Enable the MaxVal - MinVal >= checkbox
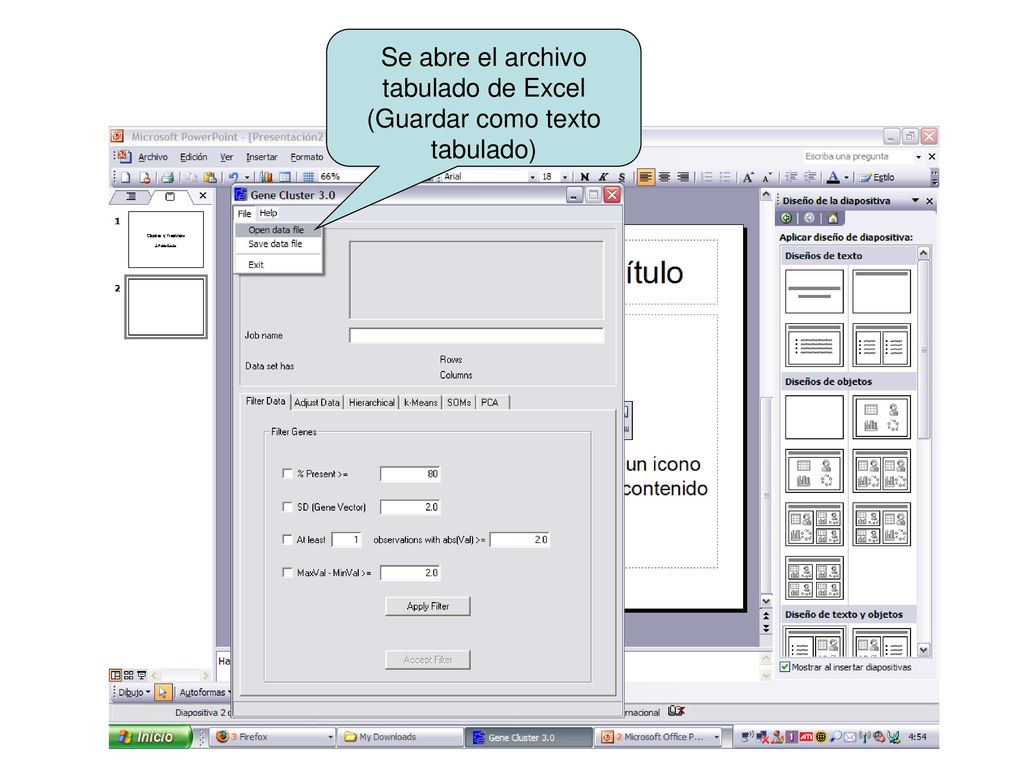Image resolution: width=1024 pixels, height=768 pixels. [287, 572]
